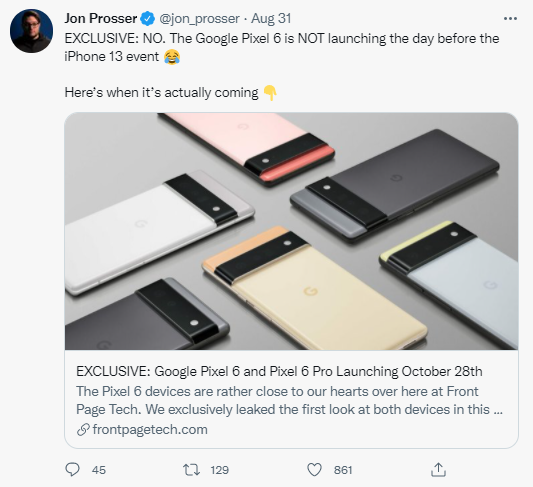533x487 pixels.
Task: Click the reply speech bubble icon
Action: point(72,470)
